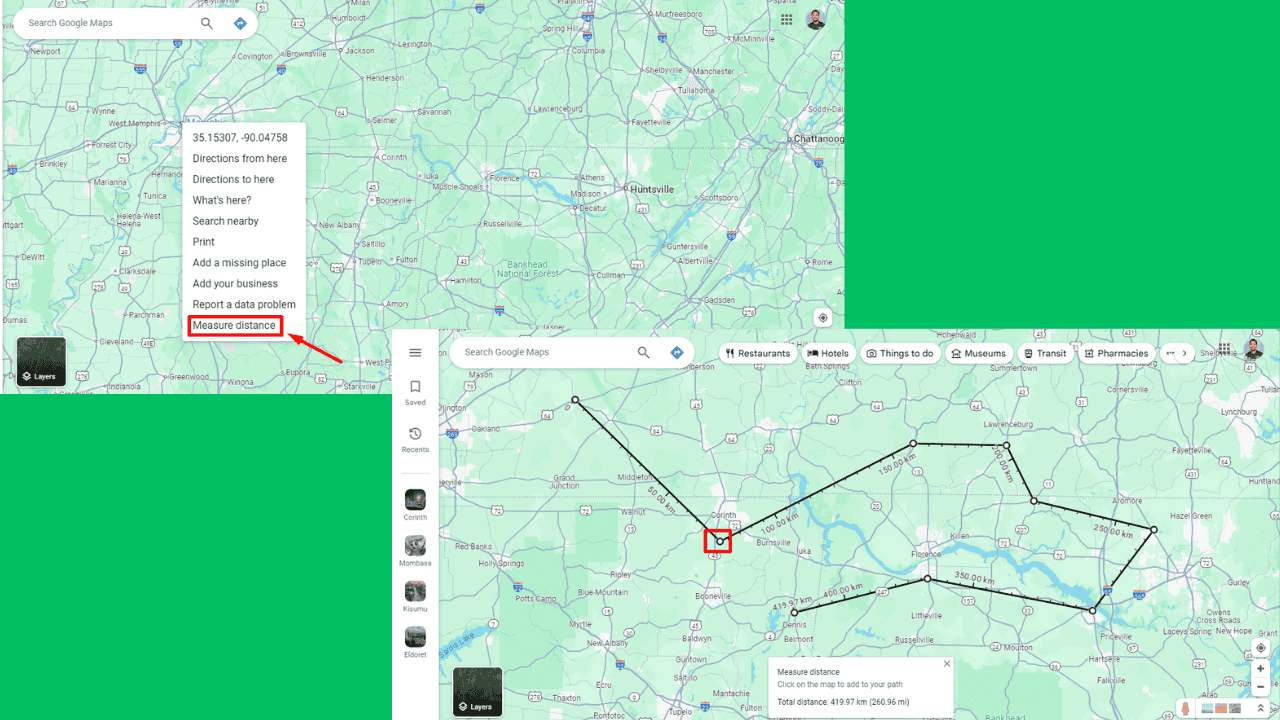Click the orange Pegman Street View icon
Viewport: 1280px width, 720px height.
[x=1186, y=707]
